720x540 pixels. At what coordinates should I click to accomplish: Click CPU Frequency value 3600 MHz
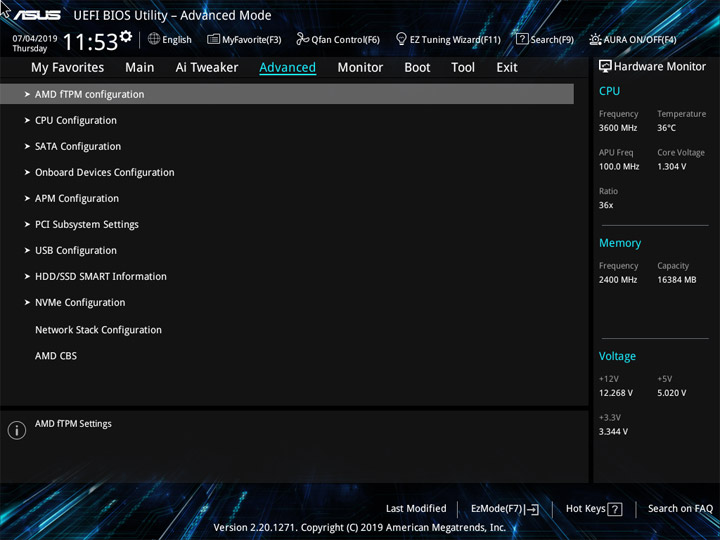click(618, 128)
